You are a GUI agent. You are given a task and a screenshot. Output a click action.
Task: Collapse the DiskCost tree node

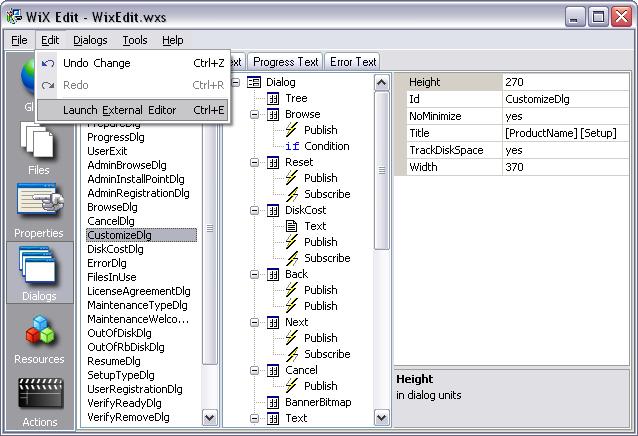(254, 210)
